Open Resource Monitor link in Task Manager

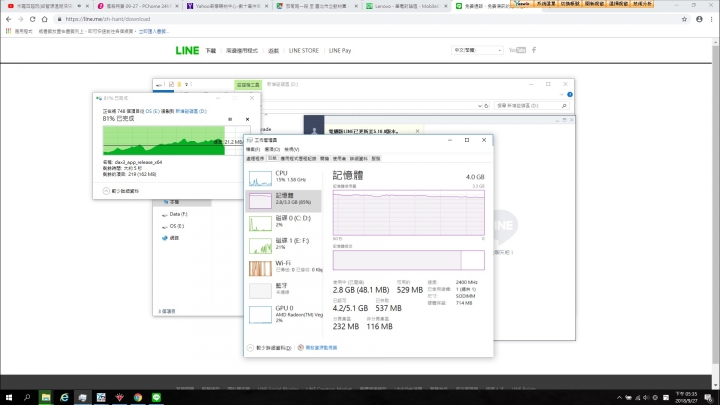click(321, 348)
